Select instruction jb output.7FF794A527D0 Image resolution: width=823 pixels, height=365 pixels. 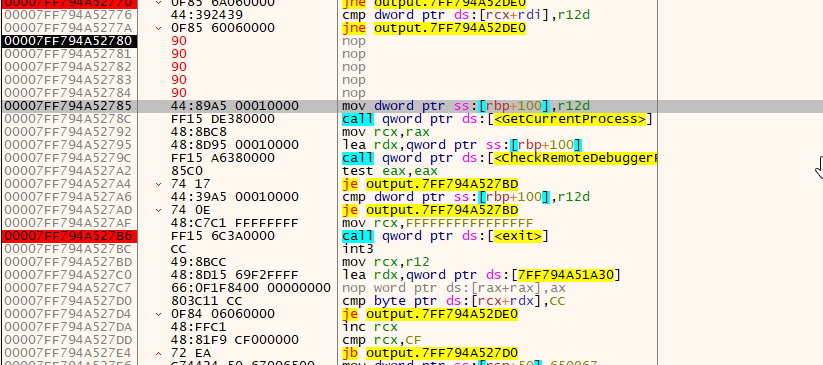(430, 352)
